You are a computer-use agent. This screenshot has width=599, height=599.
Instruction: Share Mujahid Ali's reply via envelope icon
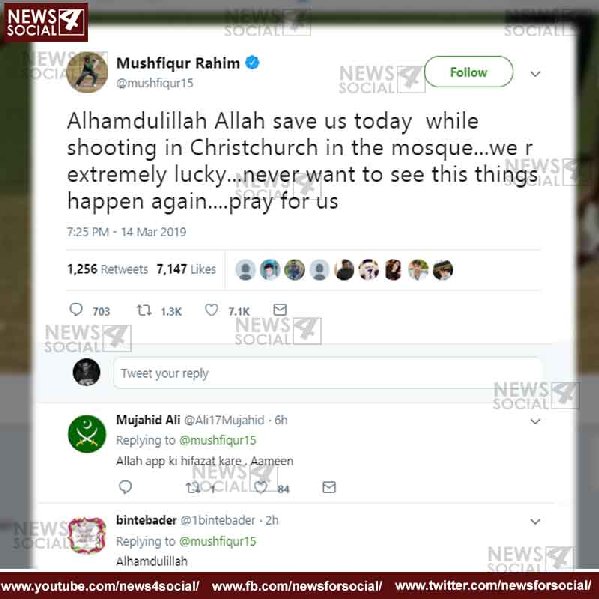point(329,487)
